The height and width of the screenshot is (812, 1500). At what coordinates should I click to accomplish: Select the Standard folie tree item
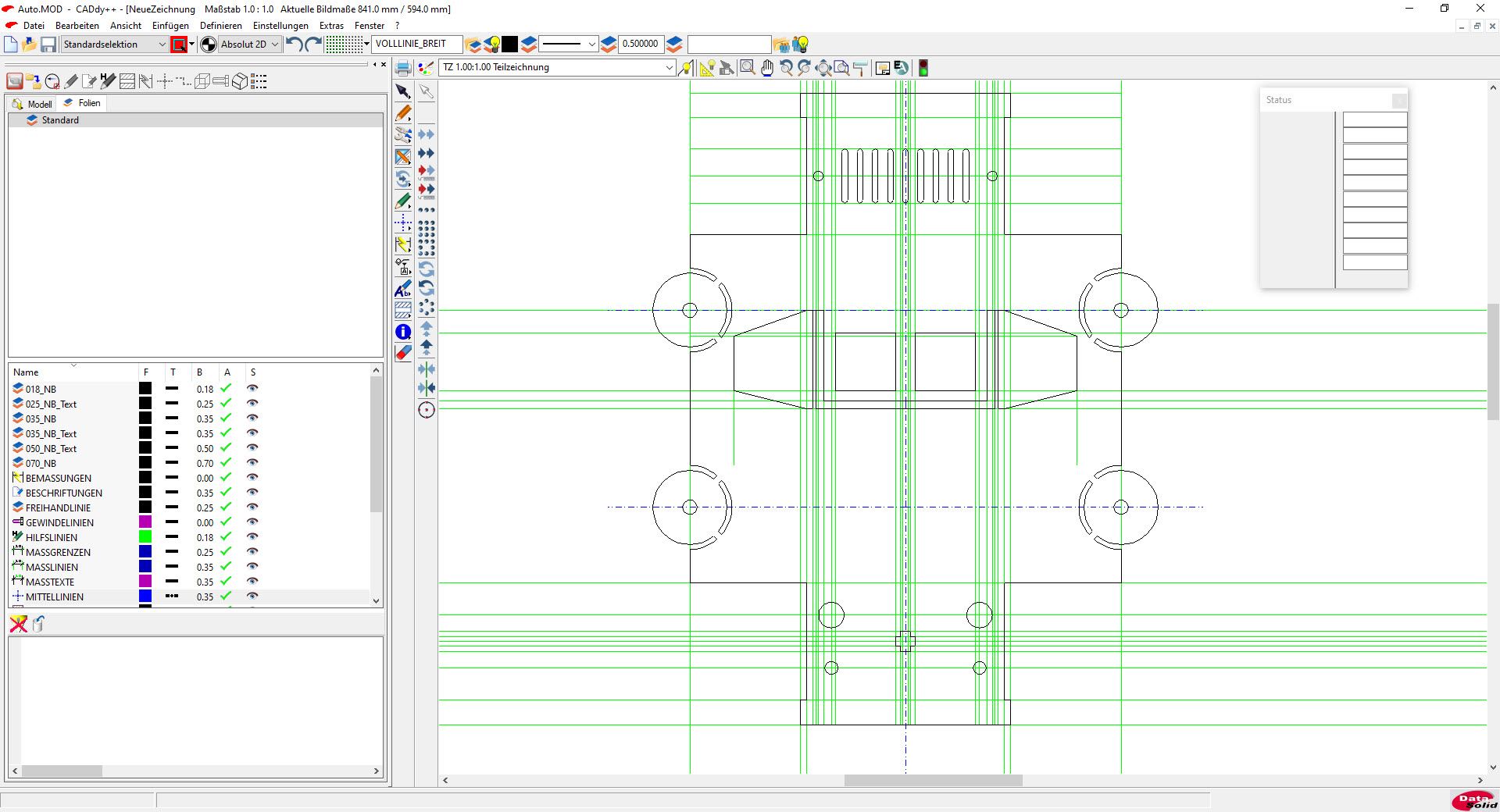click(x=60, y=120)
